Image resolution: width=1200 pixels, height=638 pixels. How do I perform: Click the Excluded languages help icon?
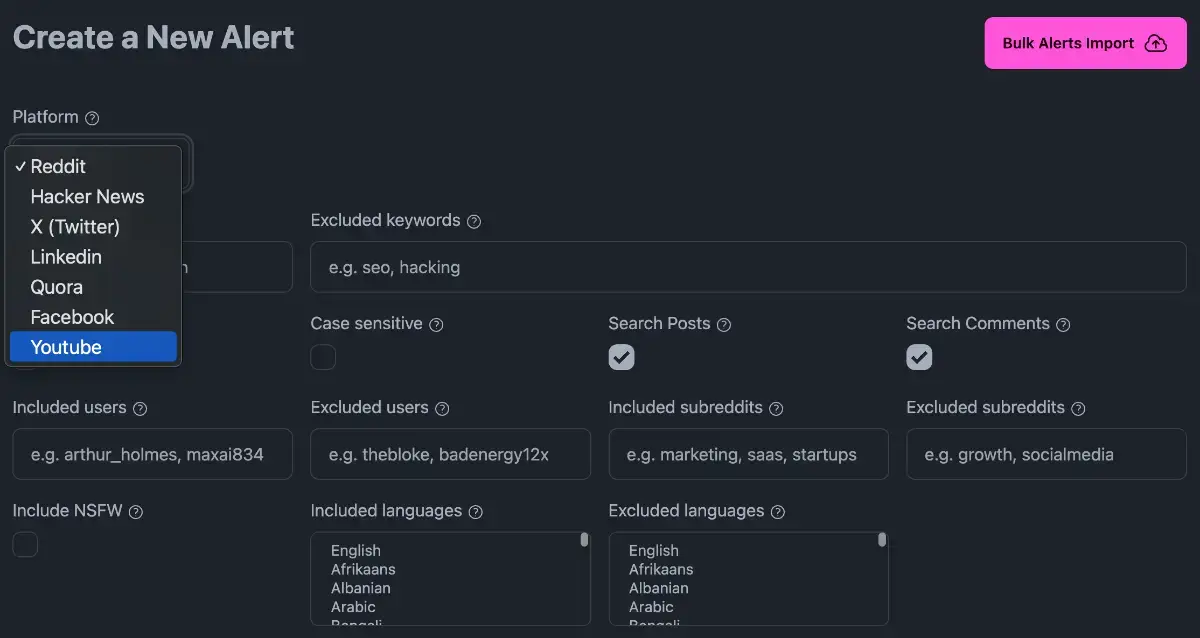click(x=778, y=512)
